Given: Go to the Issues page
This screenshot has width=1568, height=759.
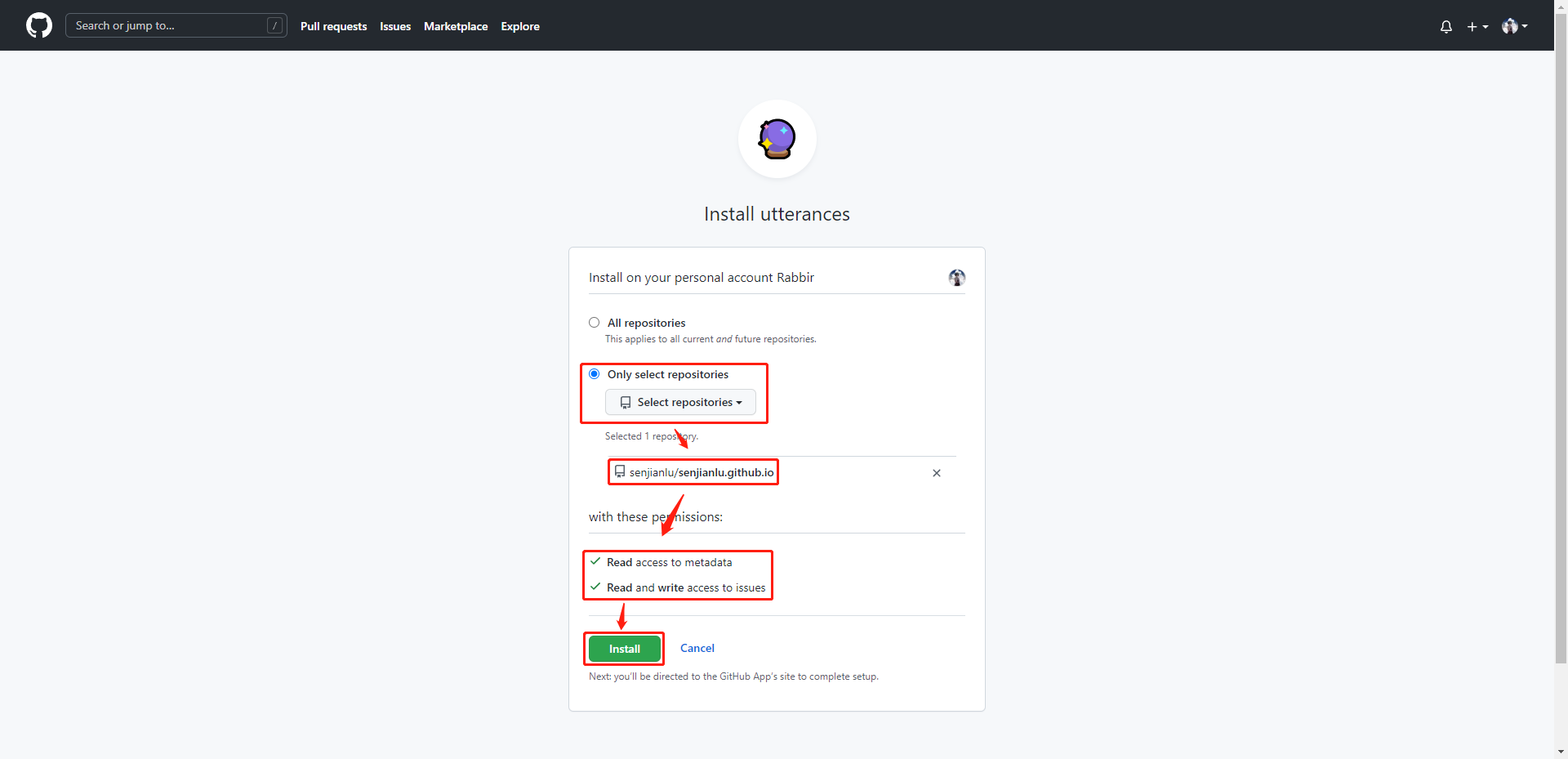Looking at the screenshot, I should (x=395, y=26).
